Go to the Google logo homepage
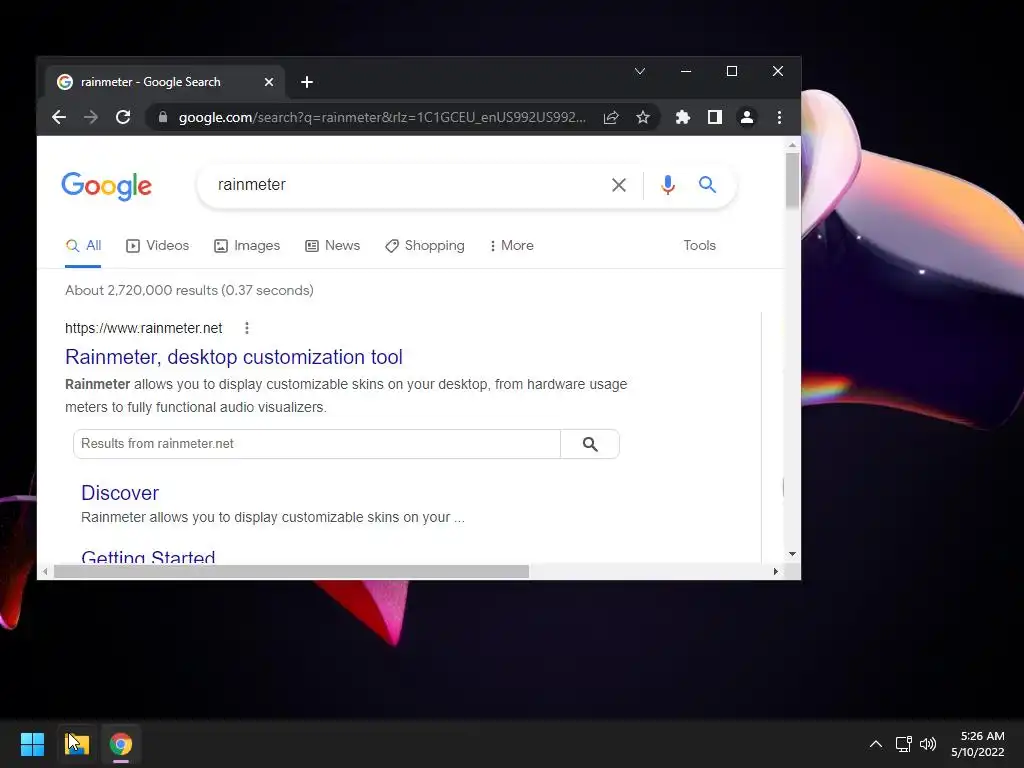 click(x=106, y=186)
